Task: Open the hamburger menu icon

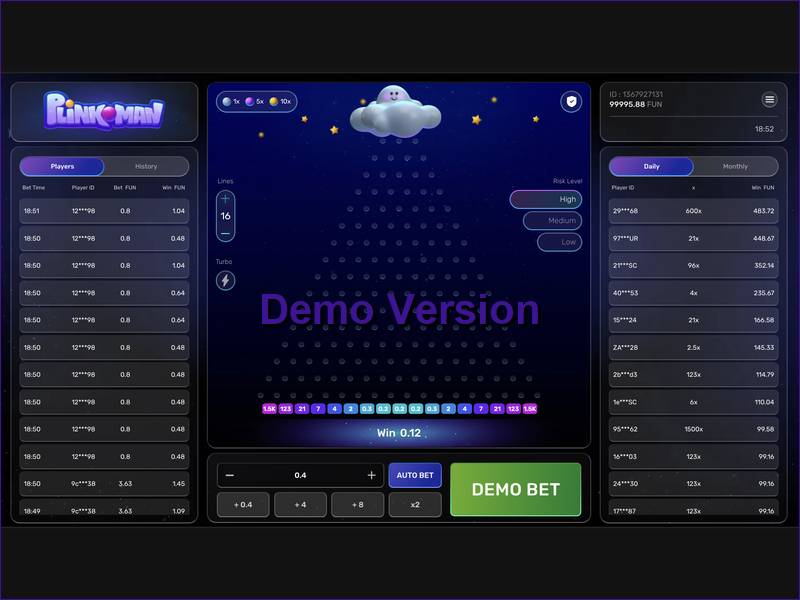Action: pyautogui.click(x=769, y=99)
